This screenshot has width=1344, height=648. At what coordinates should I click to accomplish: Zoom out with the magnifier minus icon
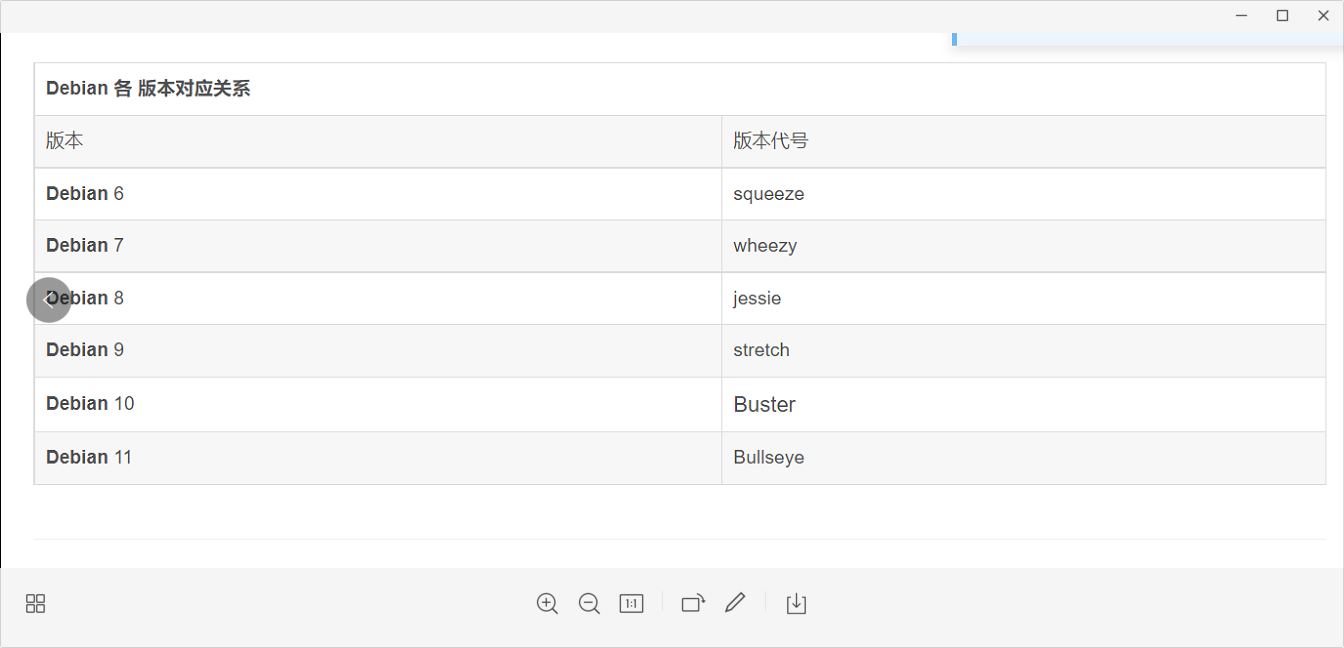tap(589, 603)
